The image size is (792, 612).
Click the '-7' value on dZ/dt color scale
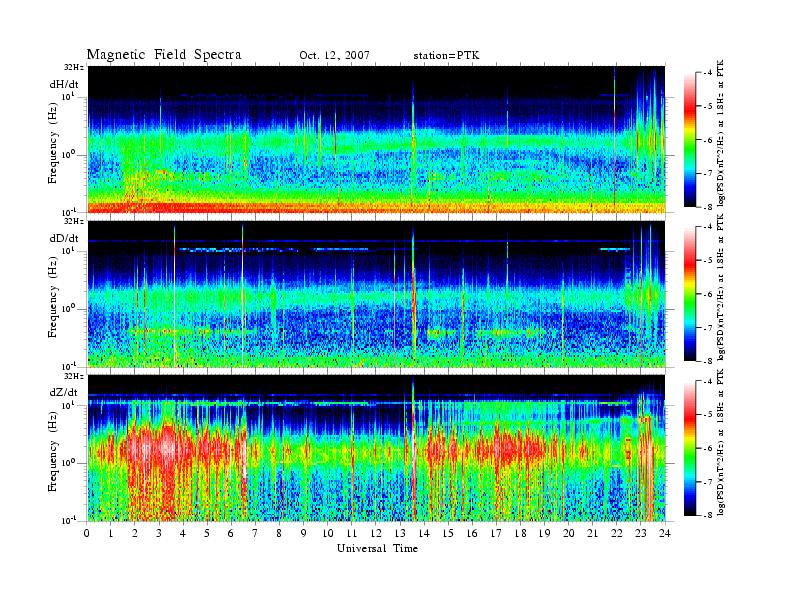tap(708, 482)
